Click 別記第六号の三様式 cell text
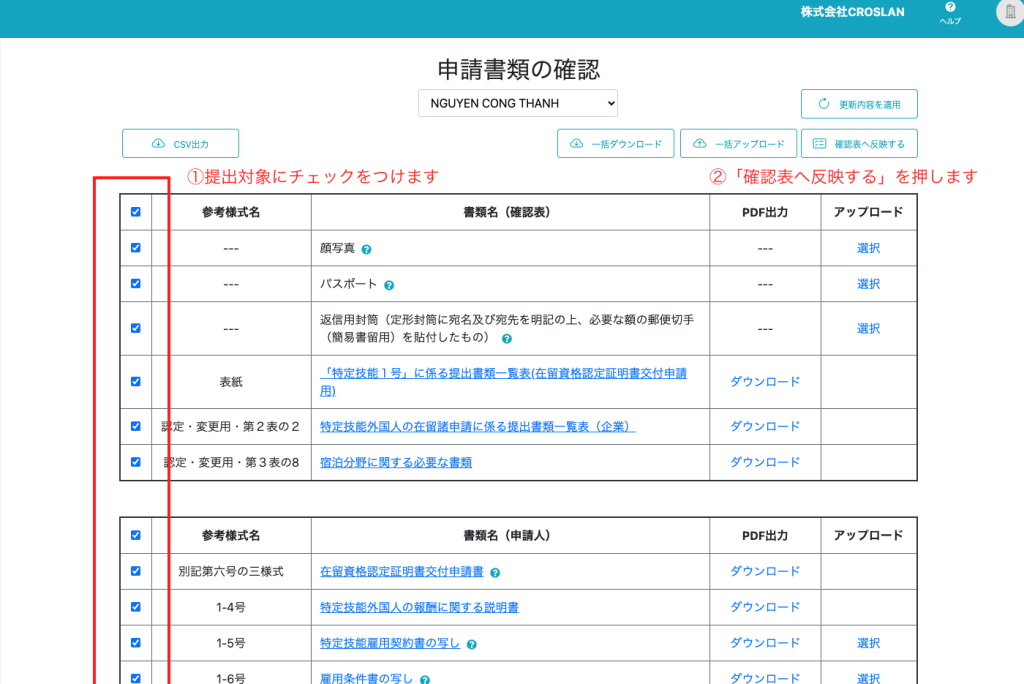This screenshot has width=1024, height=684. click(x=231, y=572)
